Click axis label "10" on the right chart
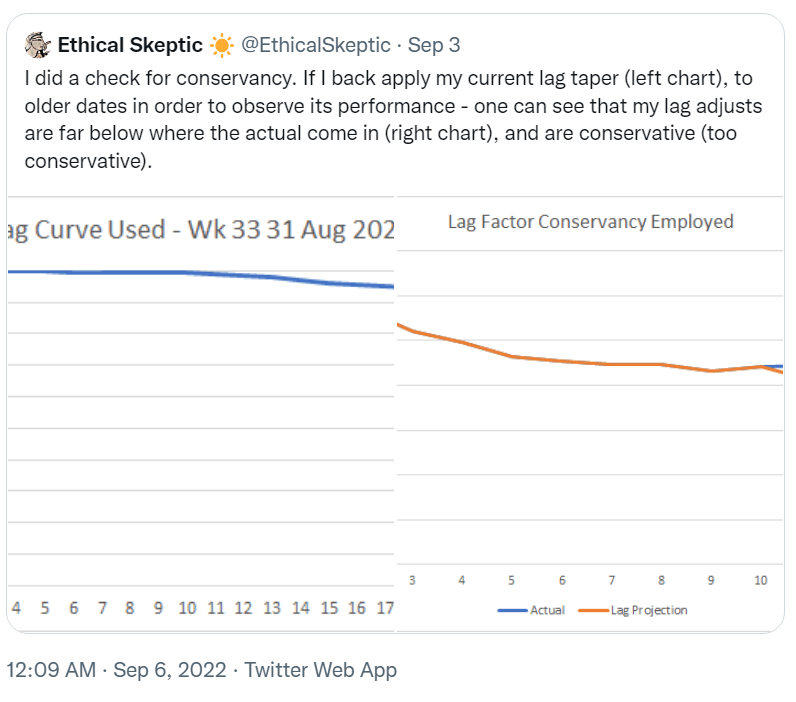This screenshot has width=796, height=702. [760, 580]
